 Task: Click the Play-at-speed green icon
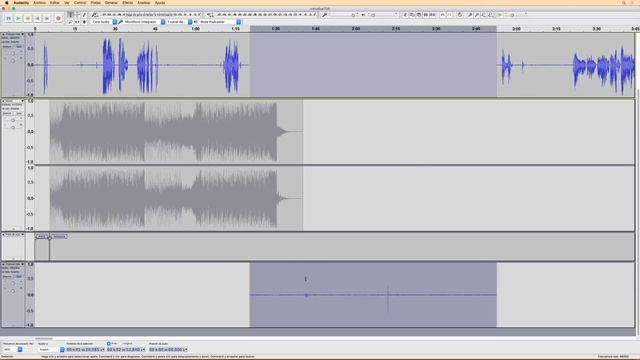500,15
